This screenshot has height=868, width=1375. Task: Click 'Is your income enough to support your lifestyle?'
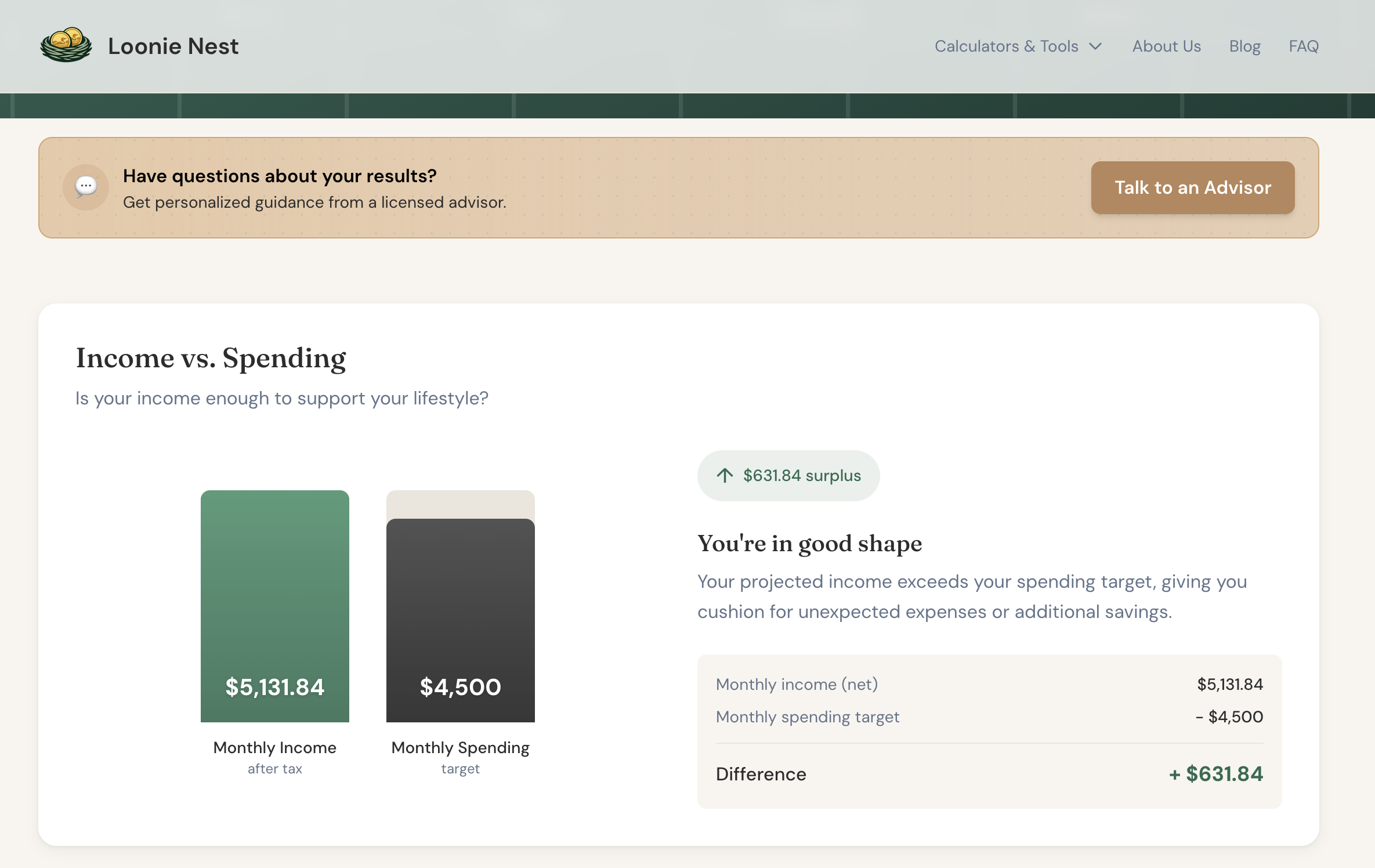[282, 399]
